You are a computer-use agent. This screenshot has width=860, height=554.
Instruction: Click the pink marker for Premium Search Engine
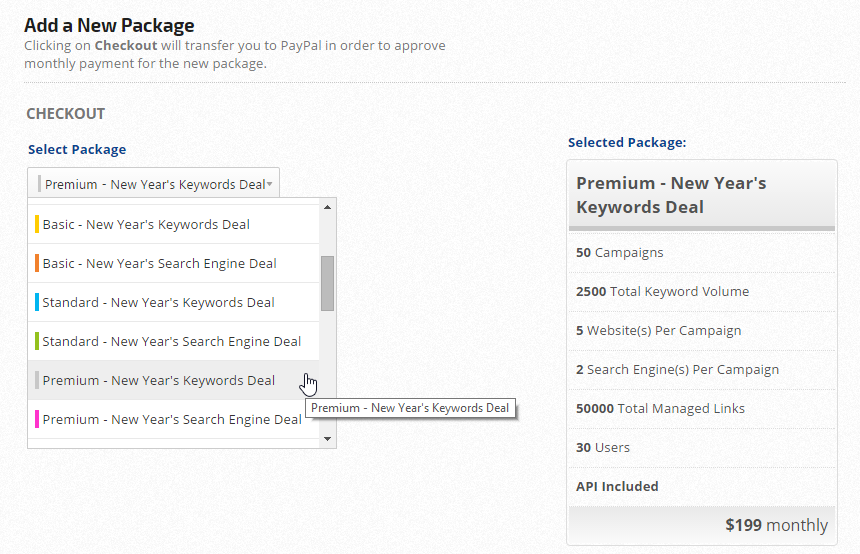pyautogui.click(x=37, y=420)
